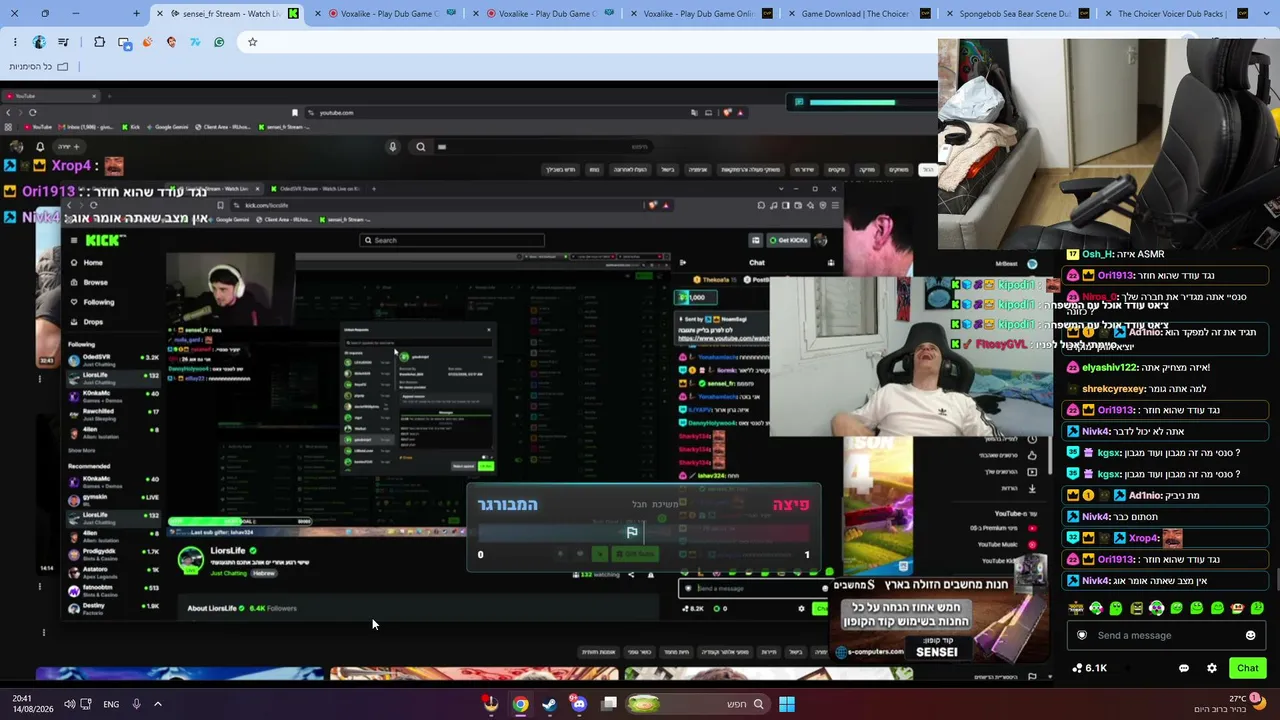The height and width of the screenshot is (720, 1280).
Task: Open the media controls toolbar icon
Action: click(64, 42)
